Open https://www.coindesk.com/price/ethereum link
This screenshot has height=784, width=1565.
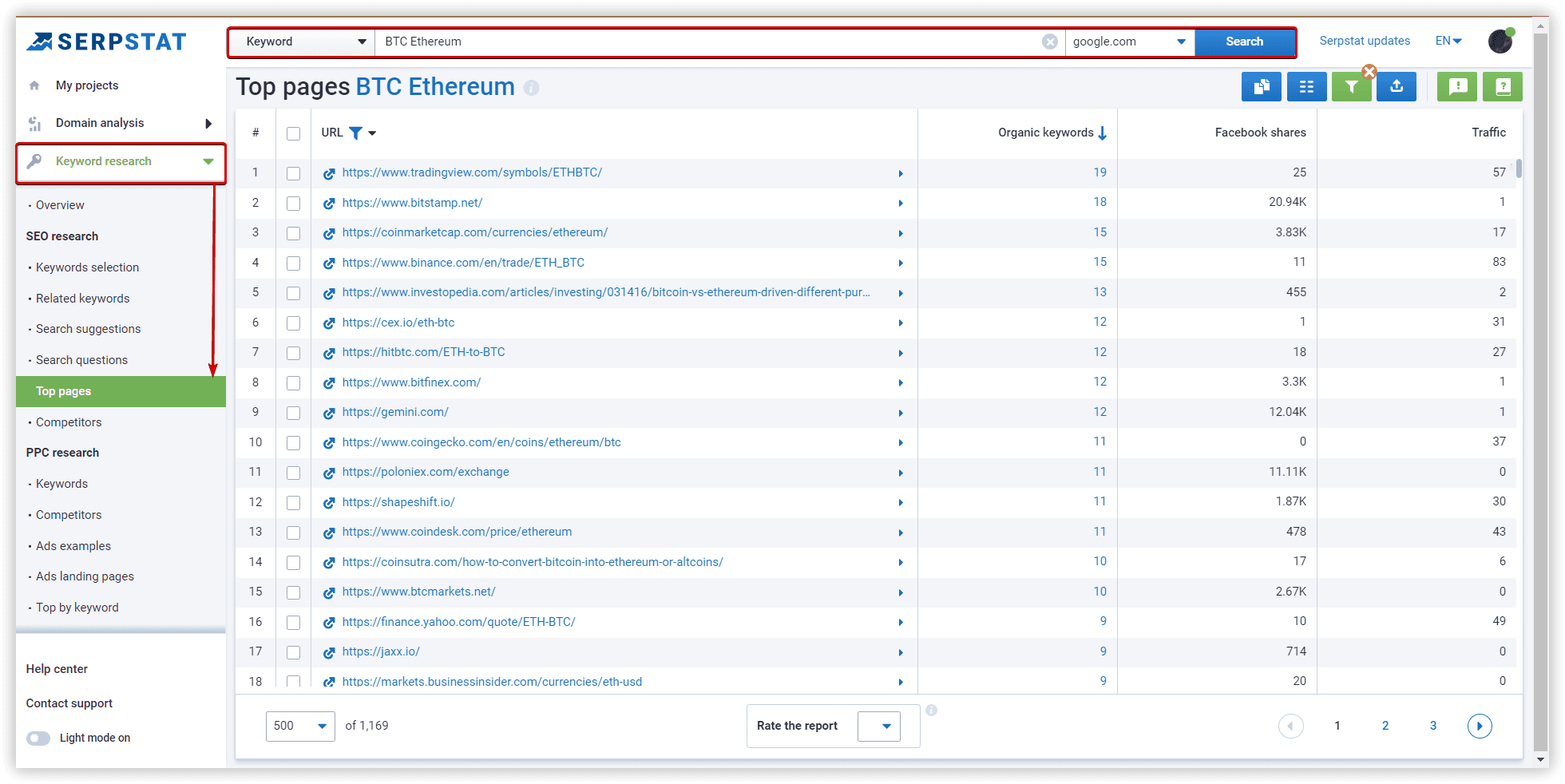click(457, 532)
